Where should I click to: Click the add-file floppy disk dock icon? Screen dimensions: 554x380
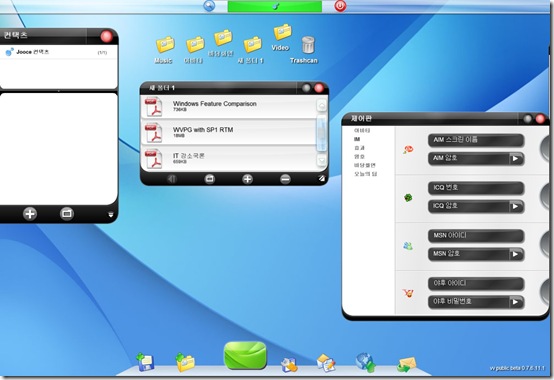click(x=145, y=362)
